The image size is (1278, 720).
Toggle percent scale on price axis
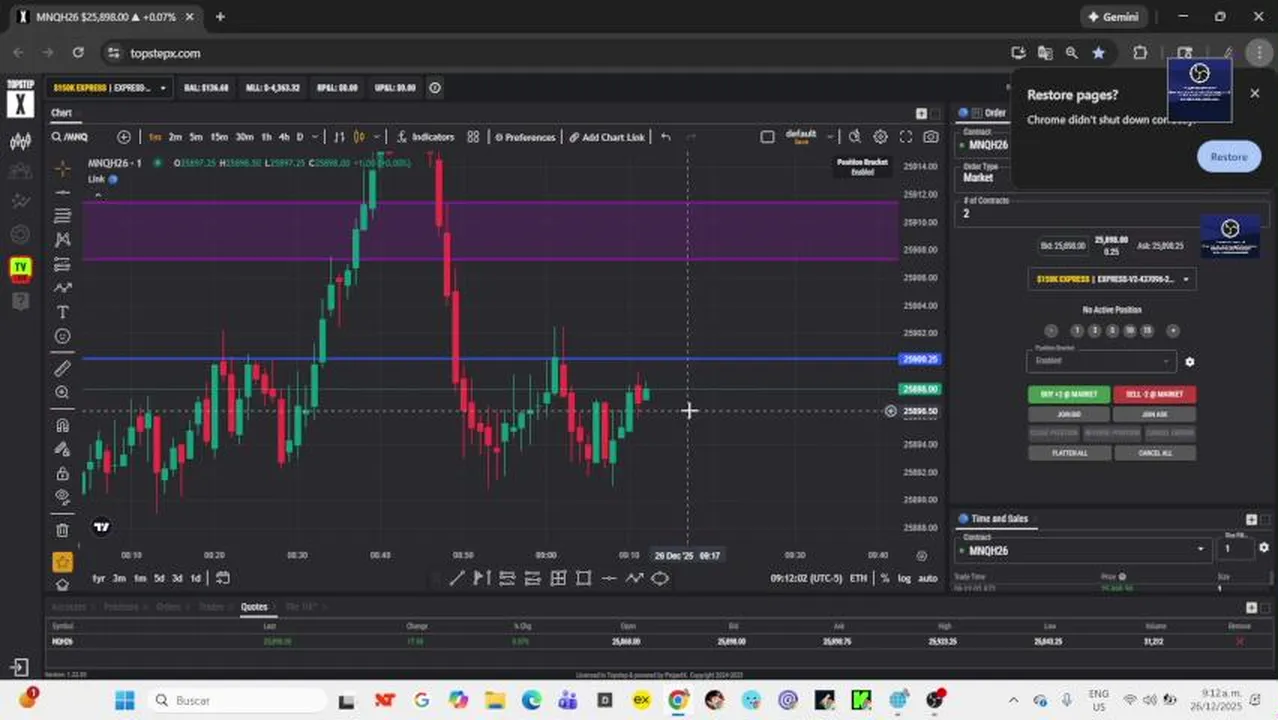884,578
